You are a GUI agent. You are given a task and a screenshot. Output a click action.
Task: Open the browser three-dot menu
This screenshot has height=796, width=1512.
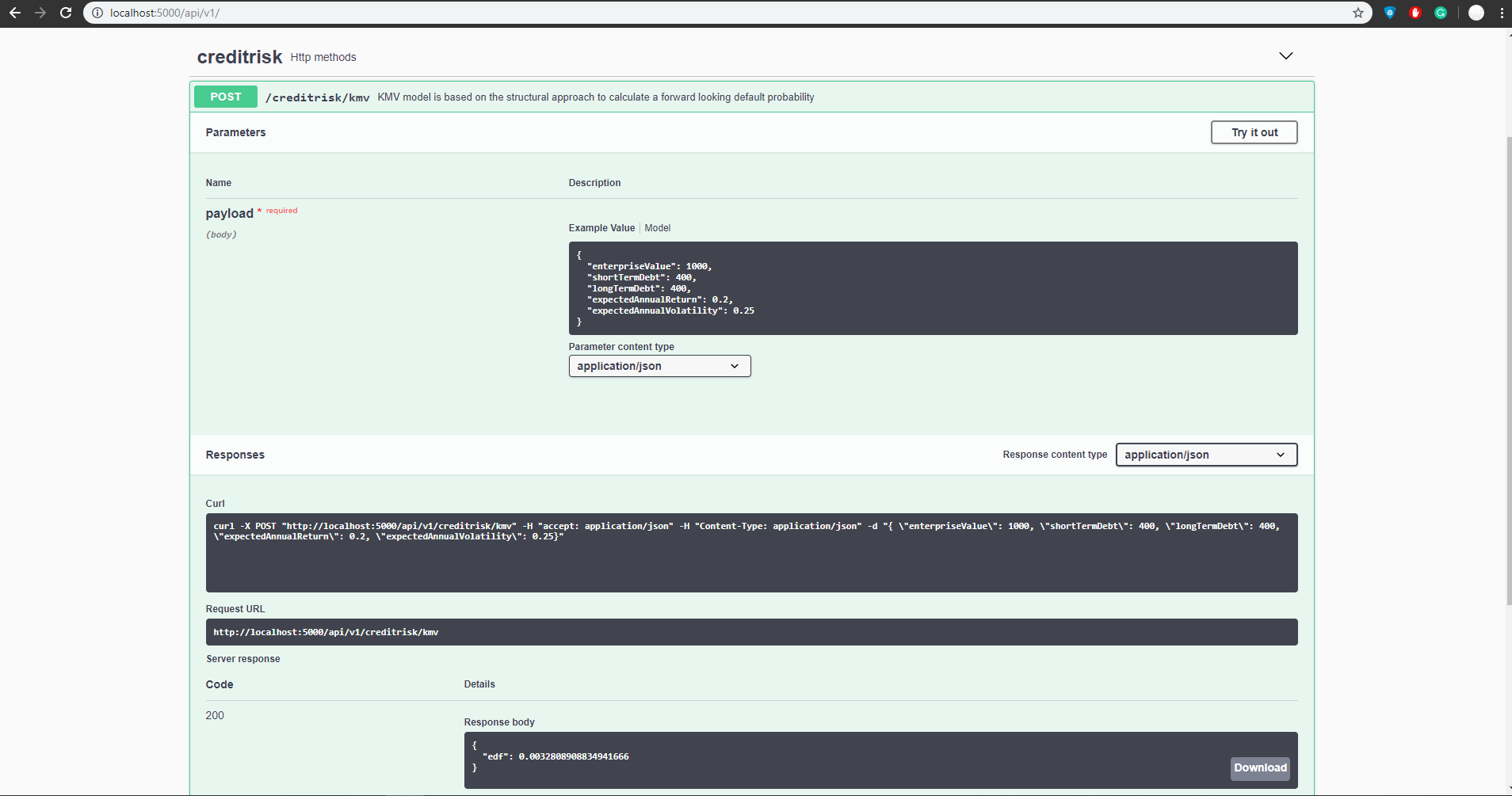click(x=1502, y=13)
